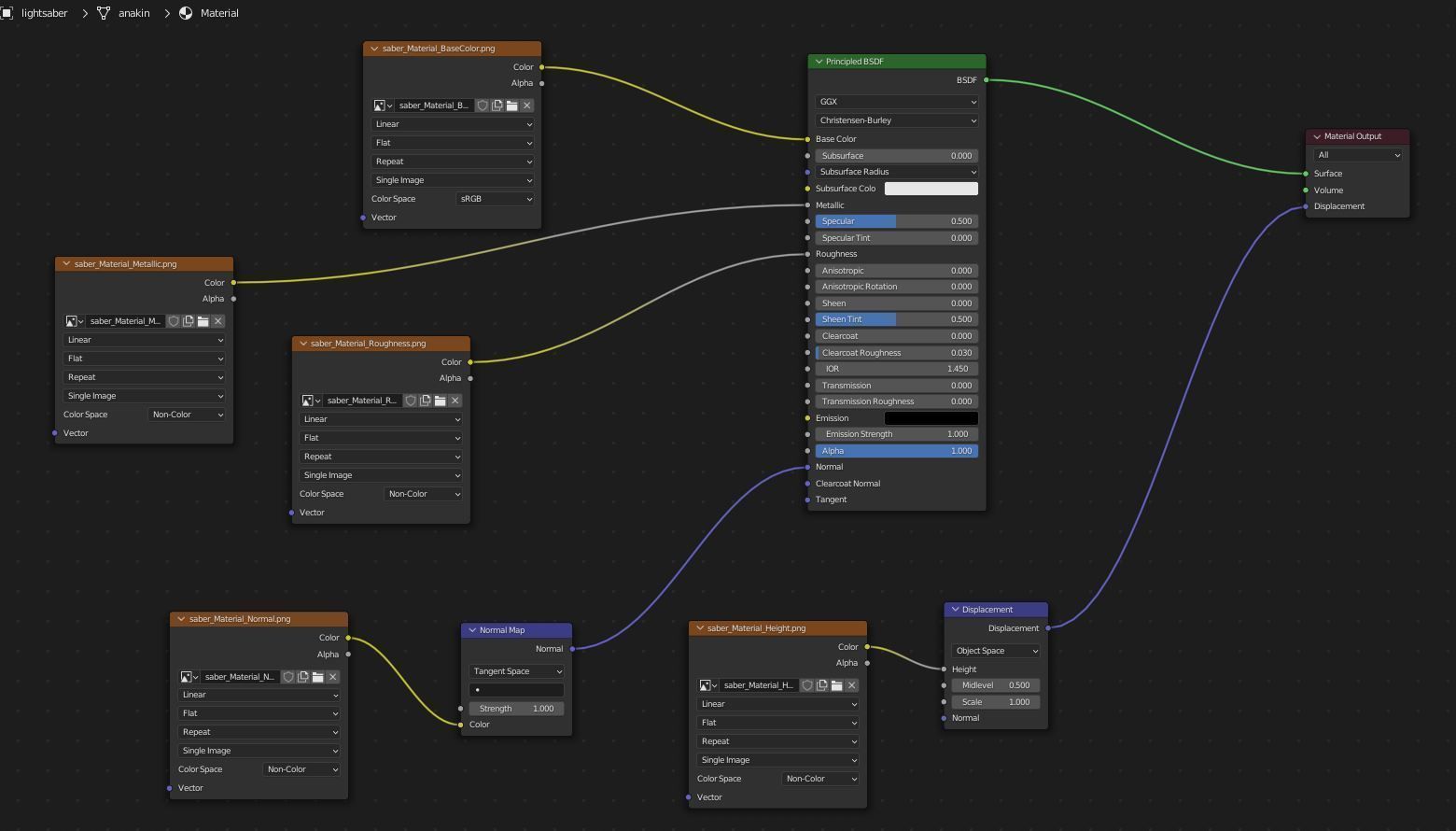This screenshot has width=1456, height=831.
Task: Duplicate the Height image datablock
Action: click(x=822, y=685)
